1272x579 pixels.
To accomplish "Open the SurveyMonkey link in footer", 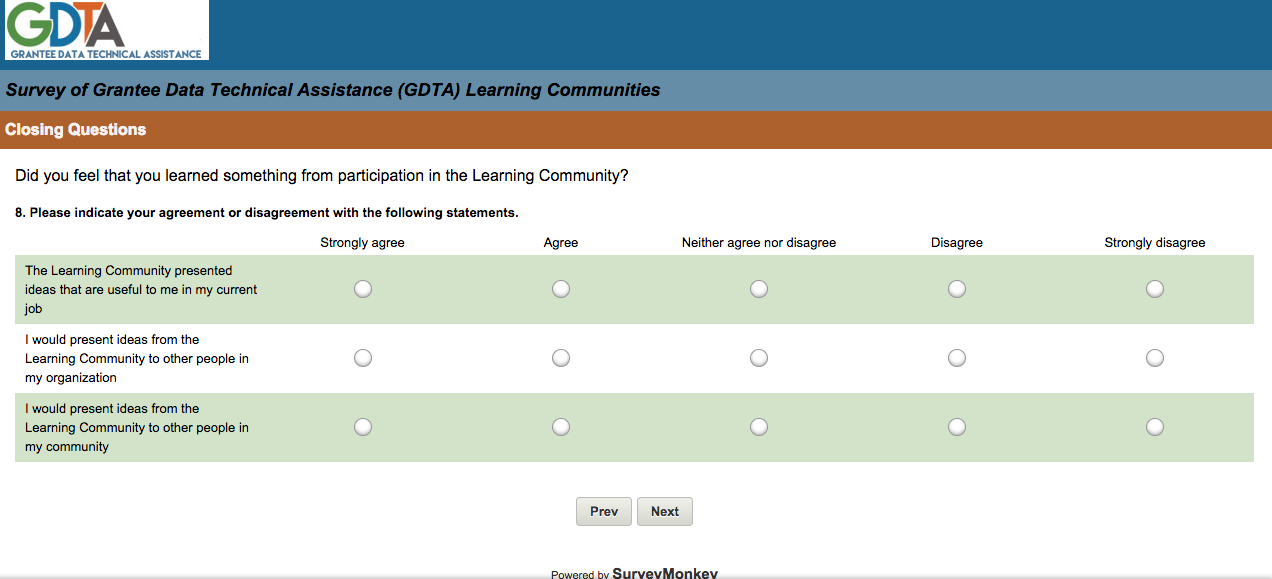I will pos(664,573).
